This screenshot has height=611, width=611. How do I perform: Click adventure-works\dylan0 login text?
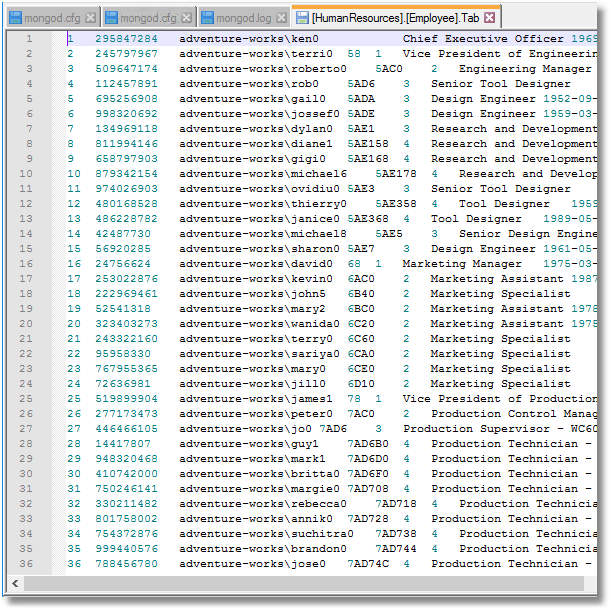pos(256,129)
